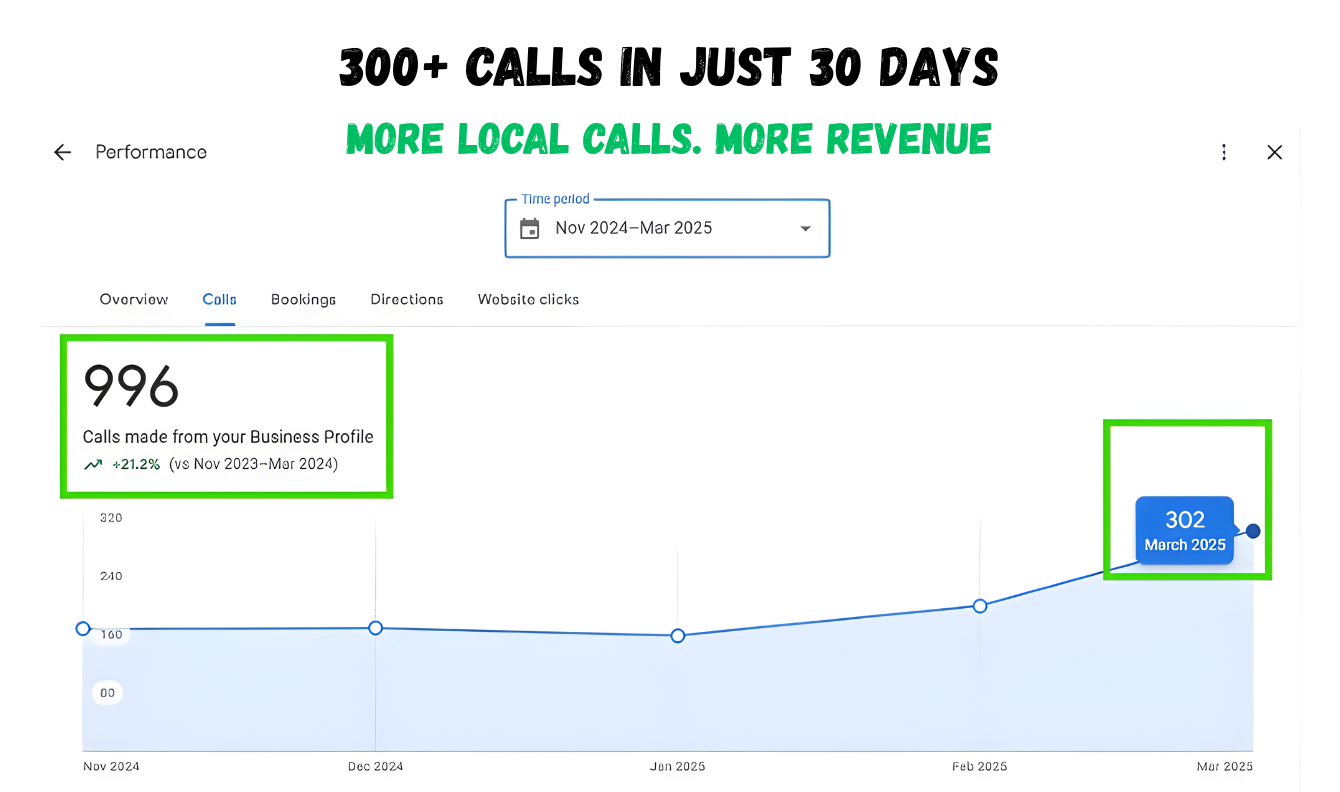Open the three-dot overflow menu
This screenshot has height=792, width=1340.
[1224, 152]
